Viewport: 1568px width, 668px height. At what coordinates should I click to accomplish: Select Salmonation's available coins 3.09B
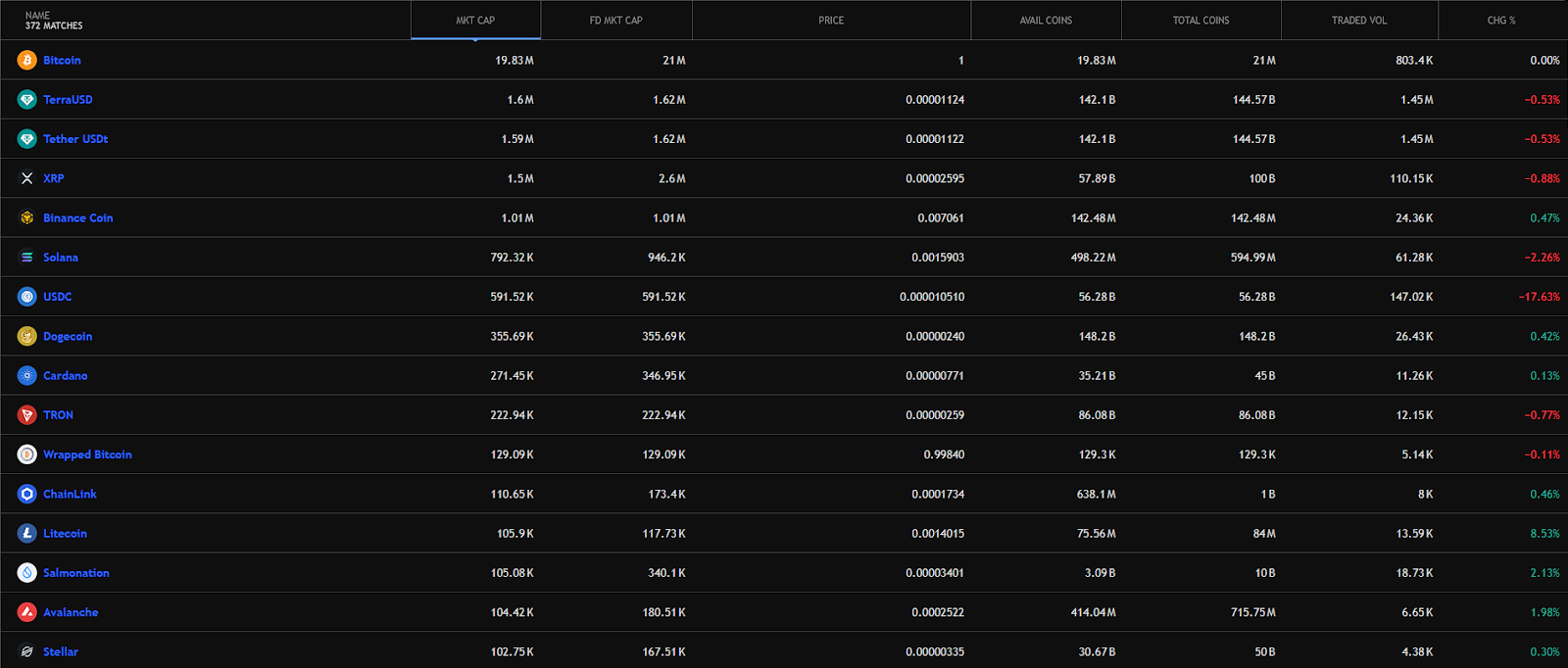click(x=1101, y=573)
